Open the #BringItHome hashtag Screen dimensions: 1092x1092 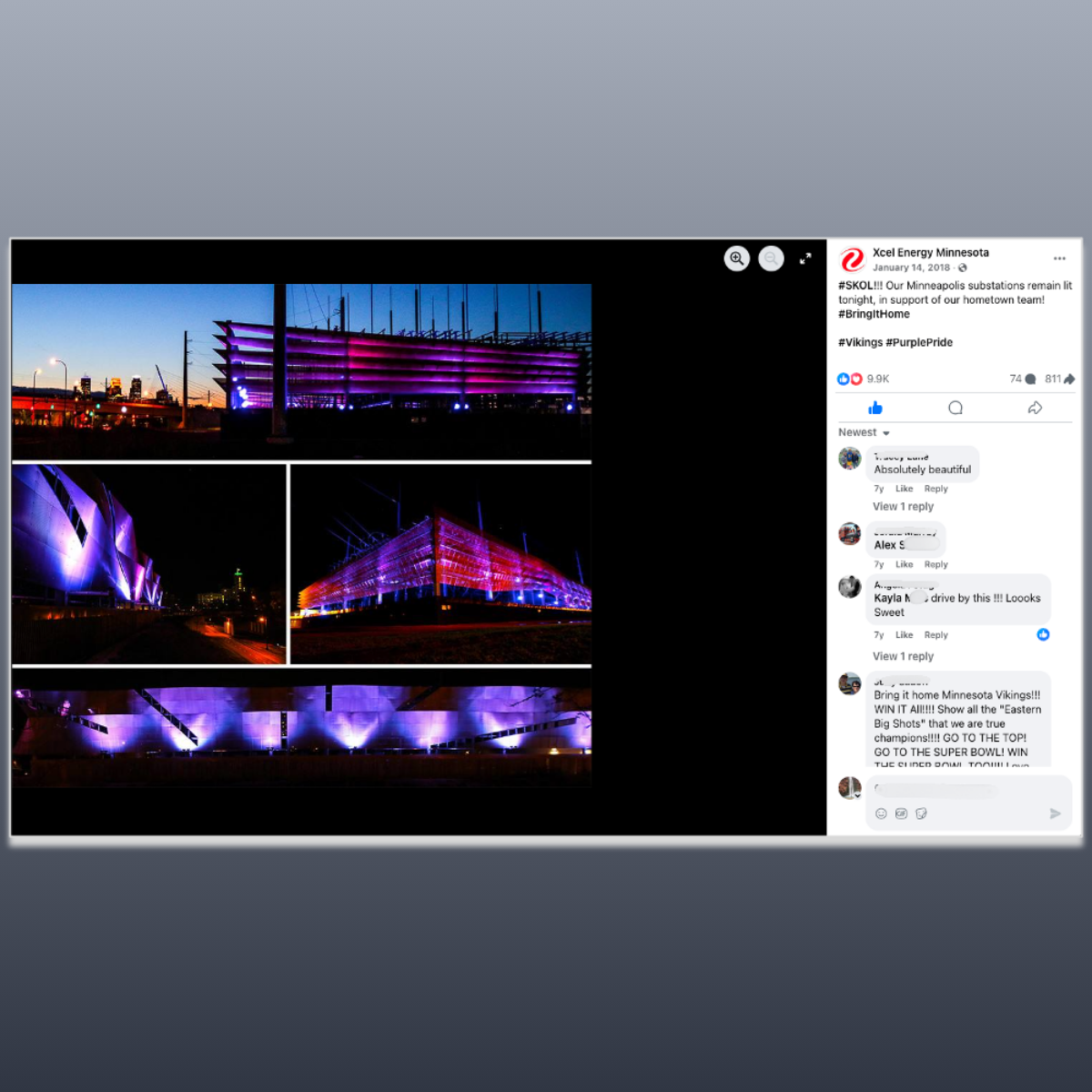coord(874,314)
